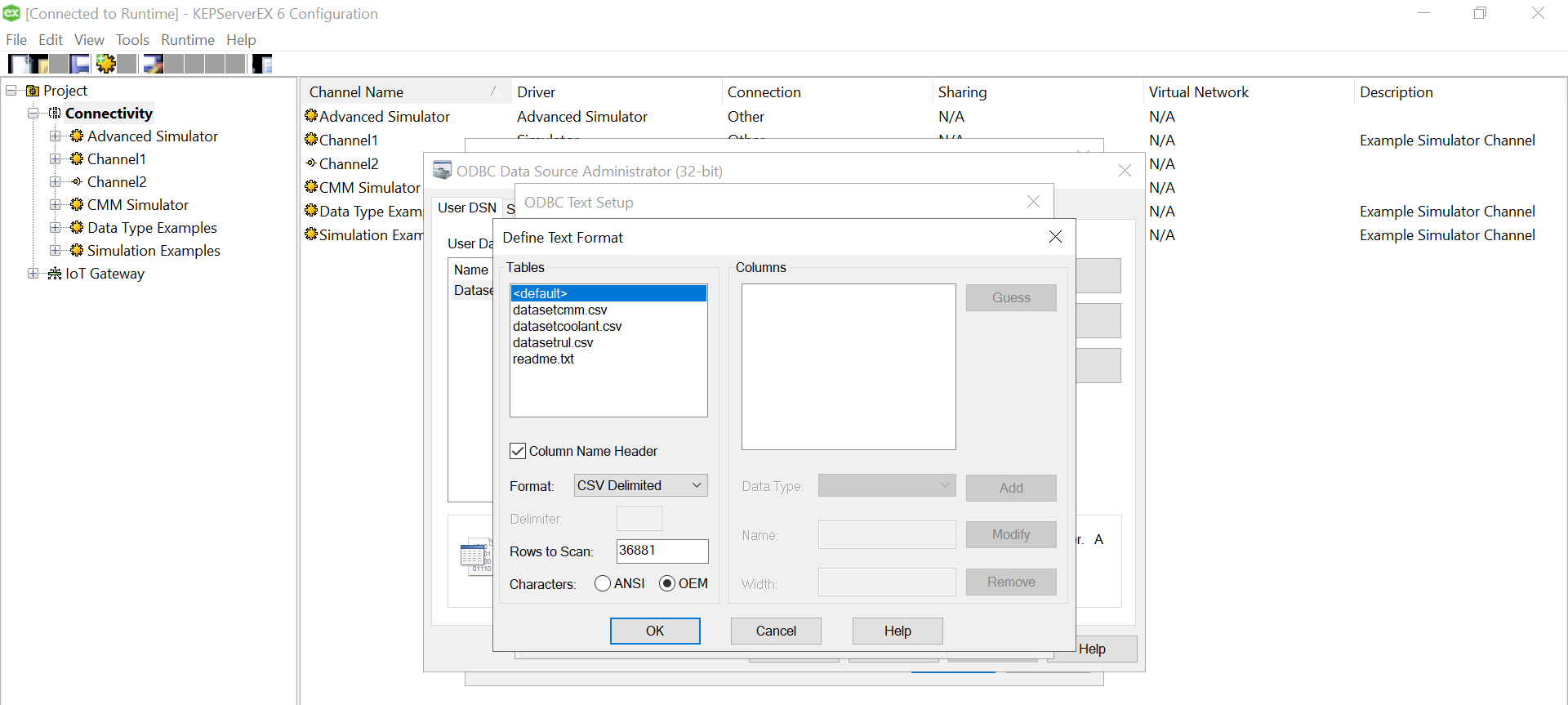1568x705 pixels.
Task: Select the OEM characters radio button
Action: [x=667, y=583]
